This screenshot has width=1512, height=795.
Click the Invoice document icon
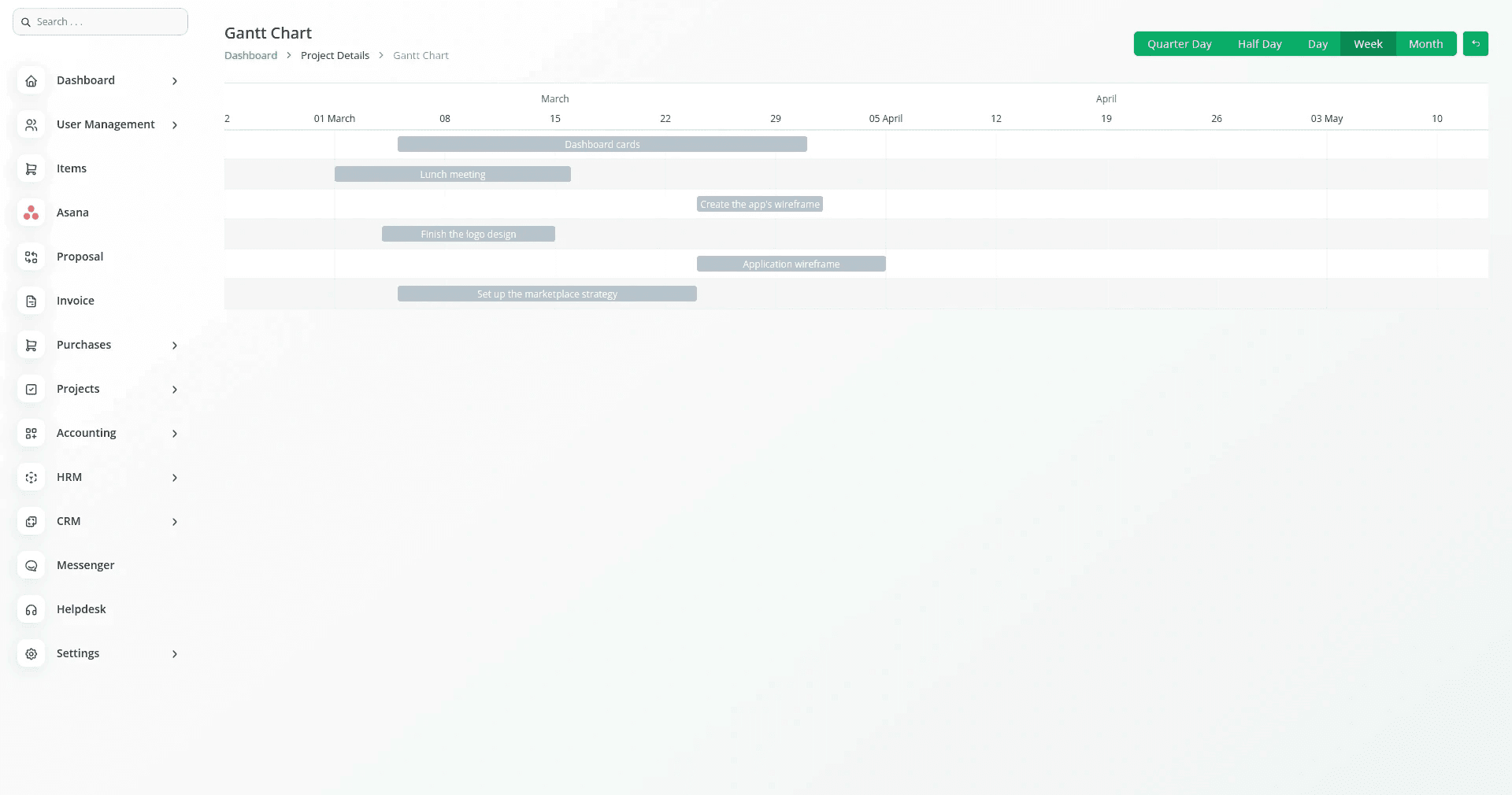click(31, 301)
